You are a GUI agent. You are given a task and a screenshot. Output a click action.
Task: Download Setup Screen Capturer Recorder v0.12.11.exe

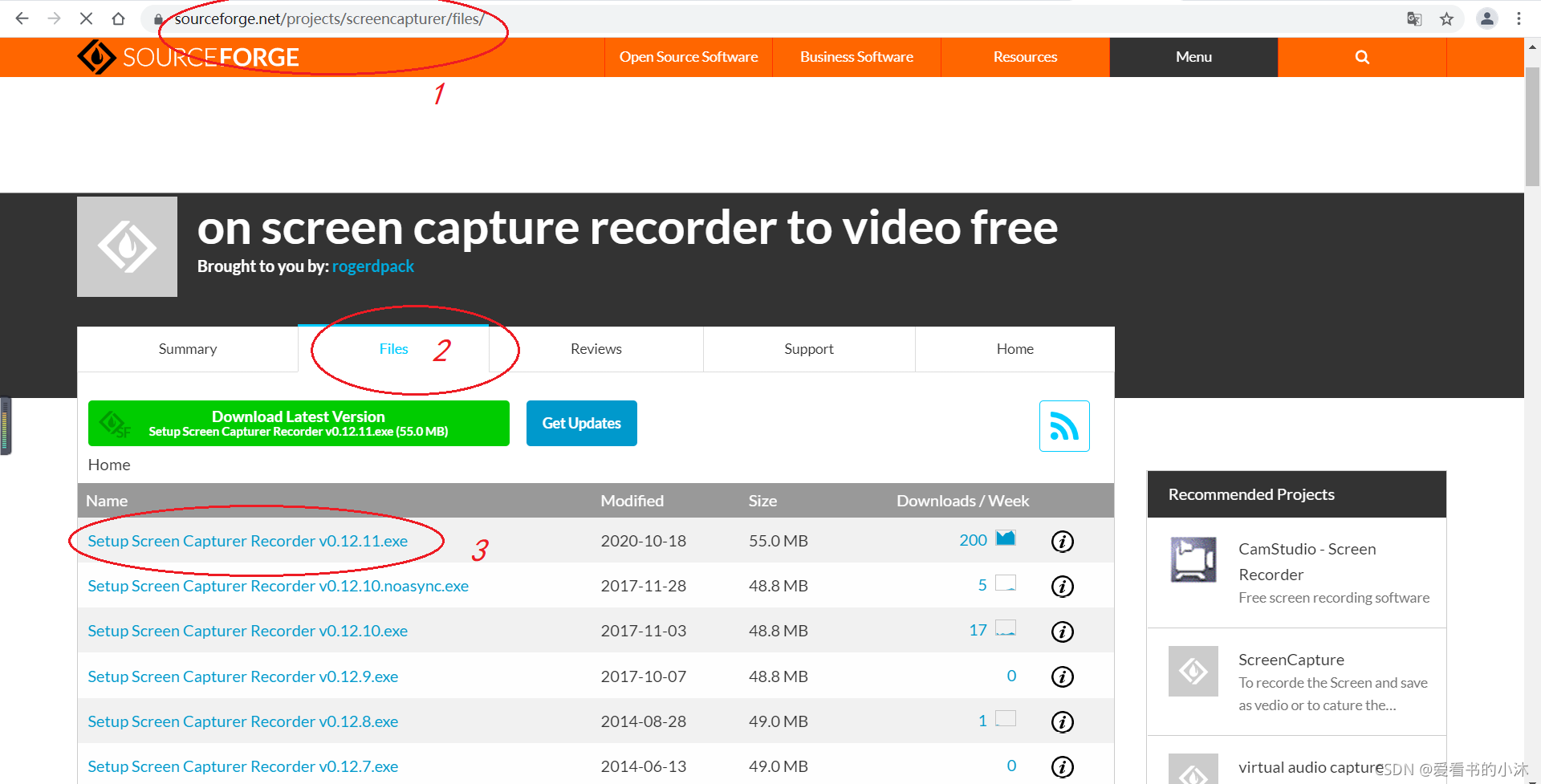pyautogui.click(x=247, y=541)
